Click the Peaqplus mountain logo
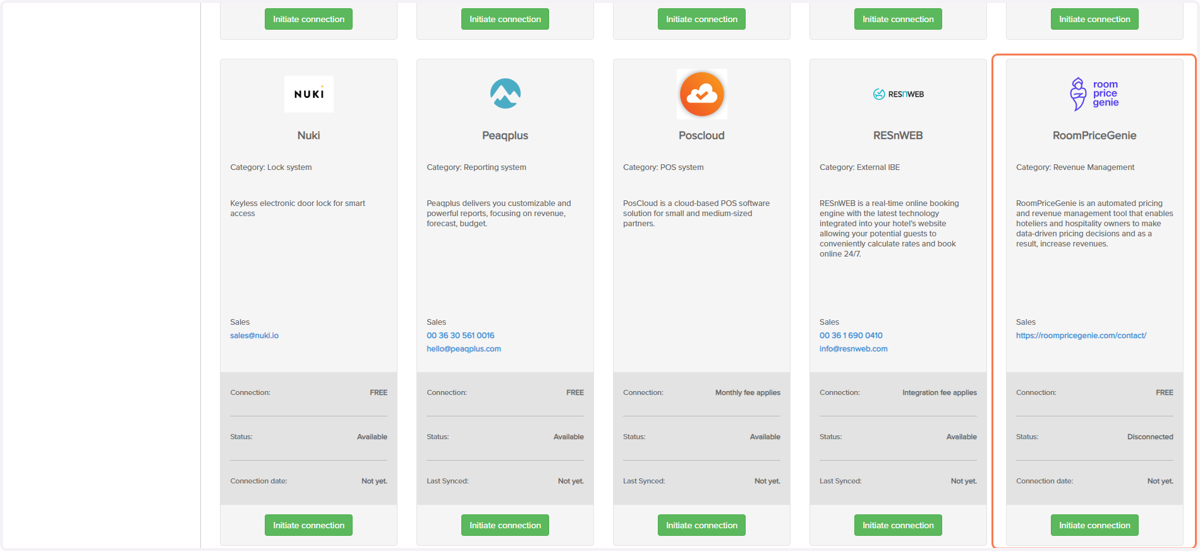Image resolution: width=1200 pixels, height=551 pixels. click(505, 94)
